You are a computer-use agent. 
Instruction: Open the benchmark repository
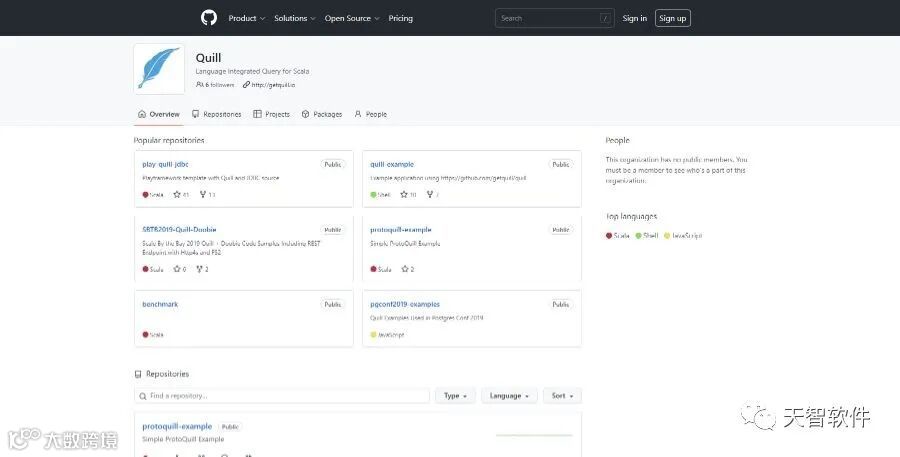(160, 304)
